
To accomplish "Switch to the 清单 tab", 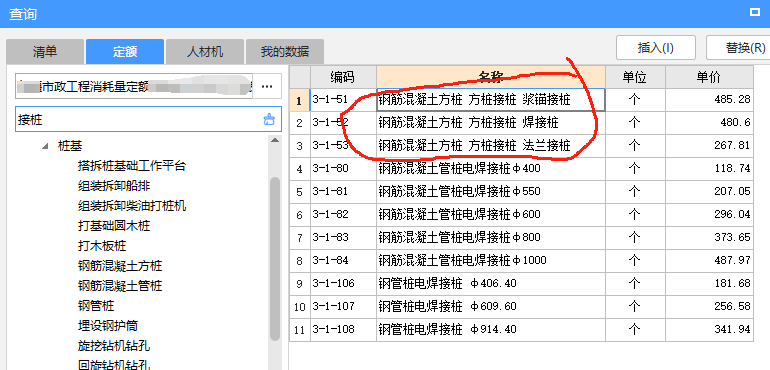I will (x=45, y=52).
